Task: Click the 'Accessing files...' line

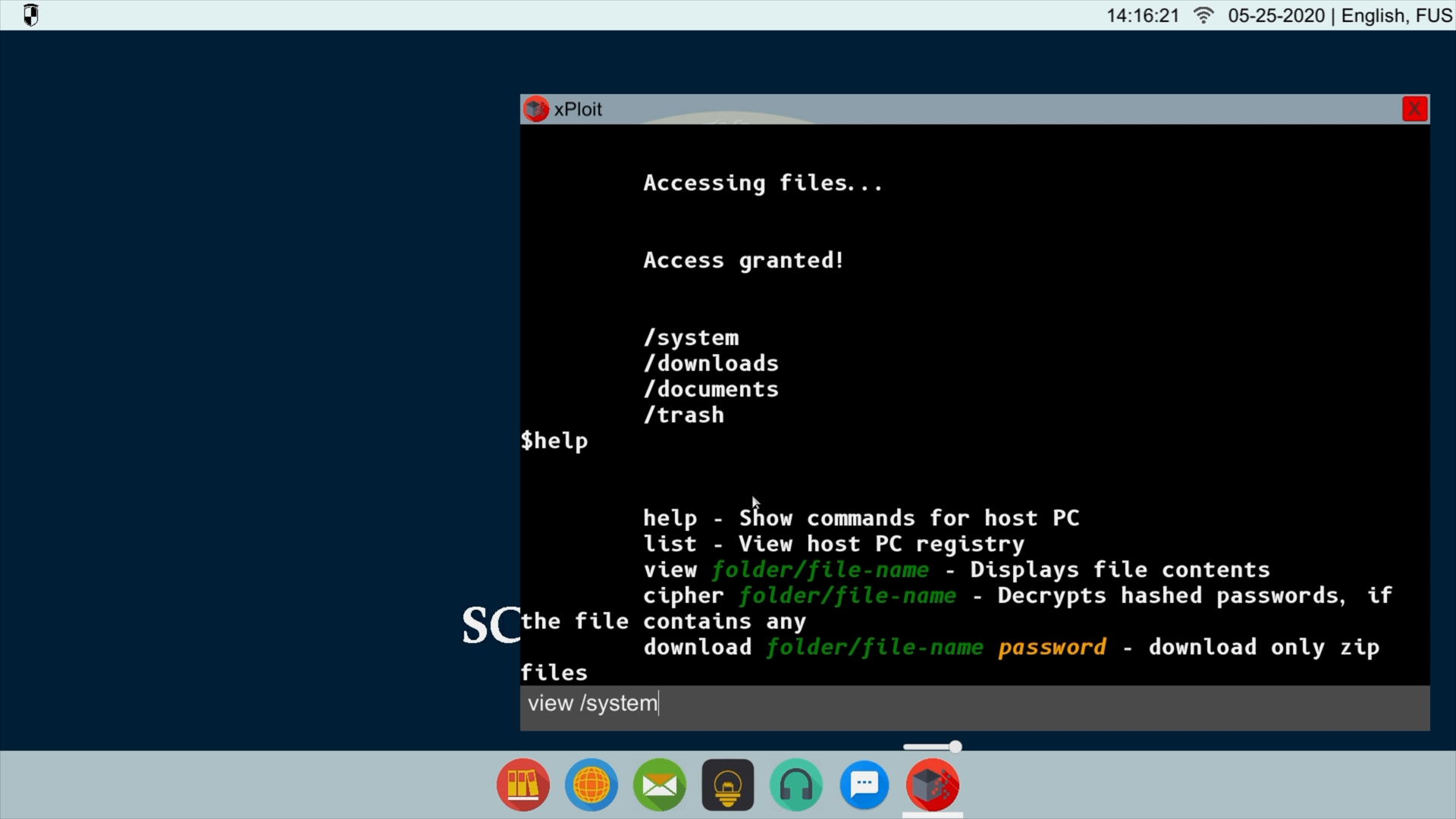Action: (x=763, y=184)
